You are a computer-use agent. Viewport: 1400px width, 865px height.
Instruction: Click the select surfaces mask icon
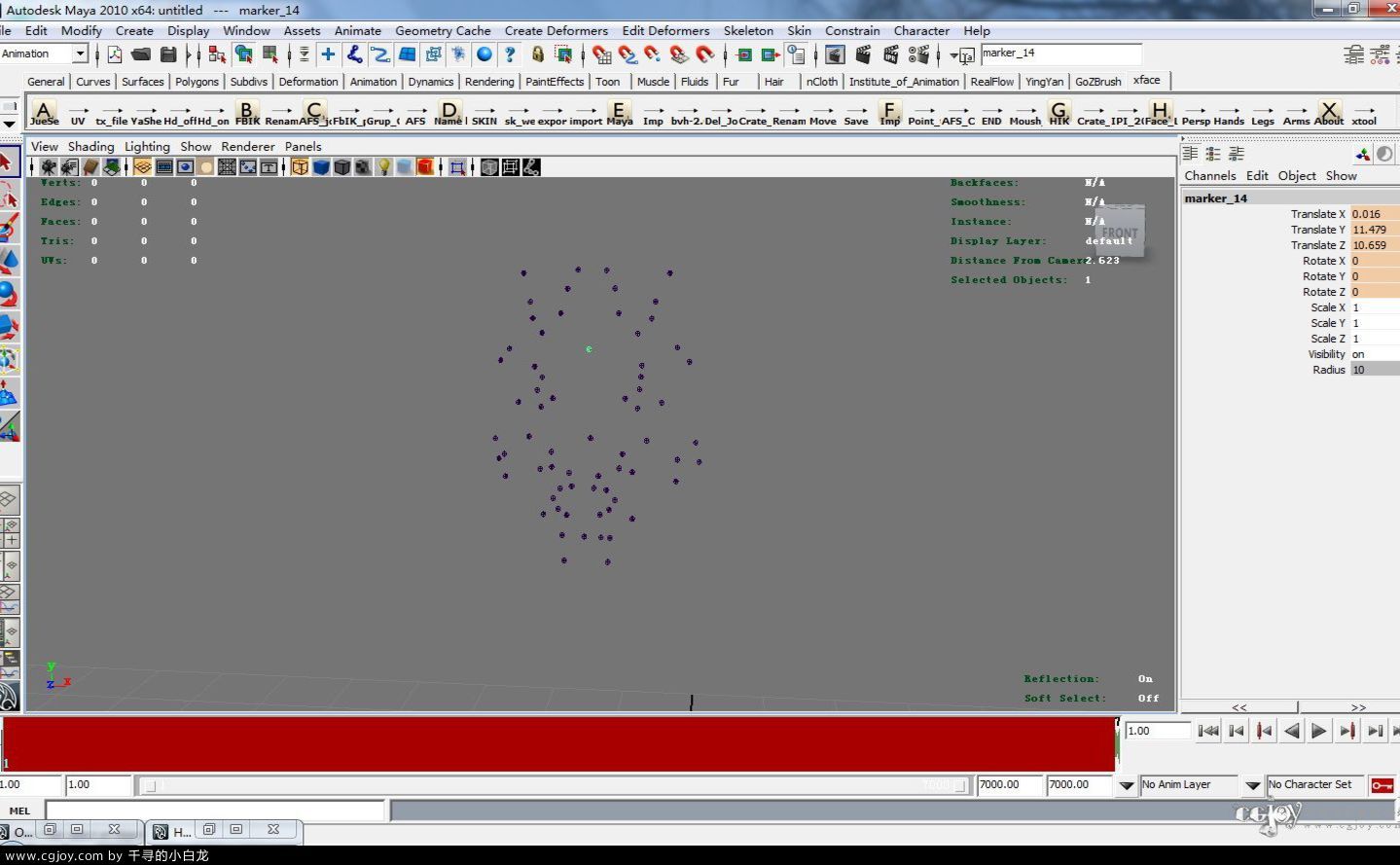click(x=407, y=54)
